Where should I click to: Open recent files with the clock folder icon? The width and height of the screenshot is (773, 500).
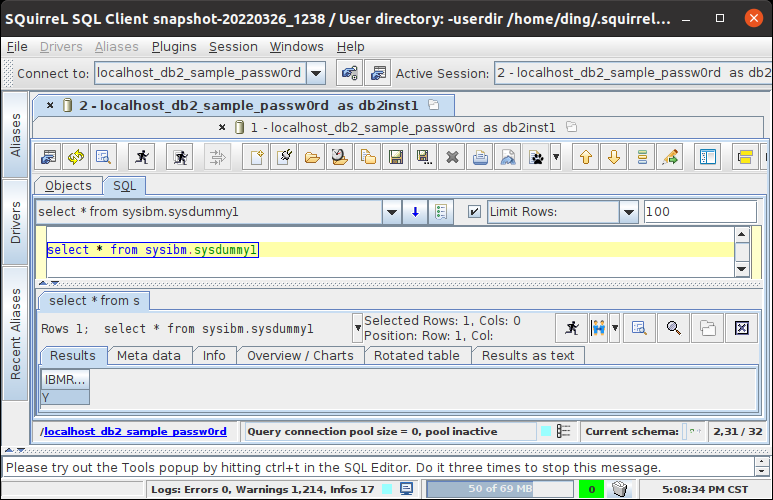[x=340, y=157]
